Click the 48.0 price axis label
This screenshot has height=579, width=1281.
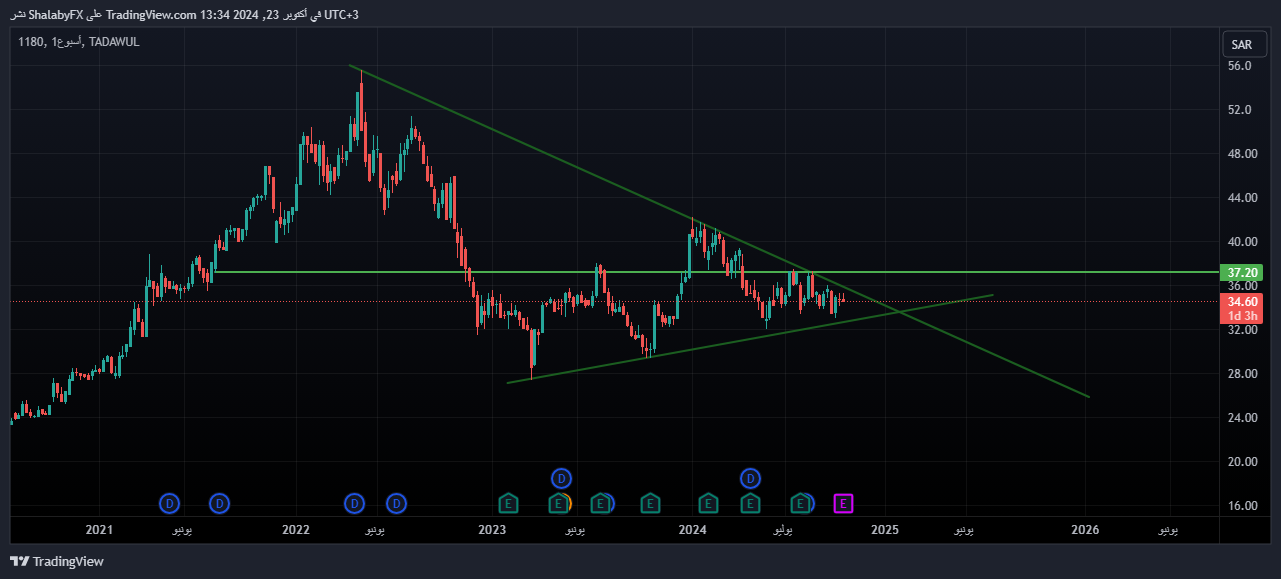(x=1240, y=154)
